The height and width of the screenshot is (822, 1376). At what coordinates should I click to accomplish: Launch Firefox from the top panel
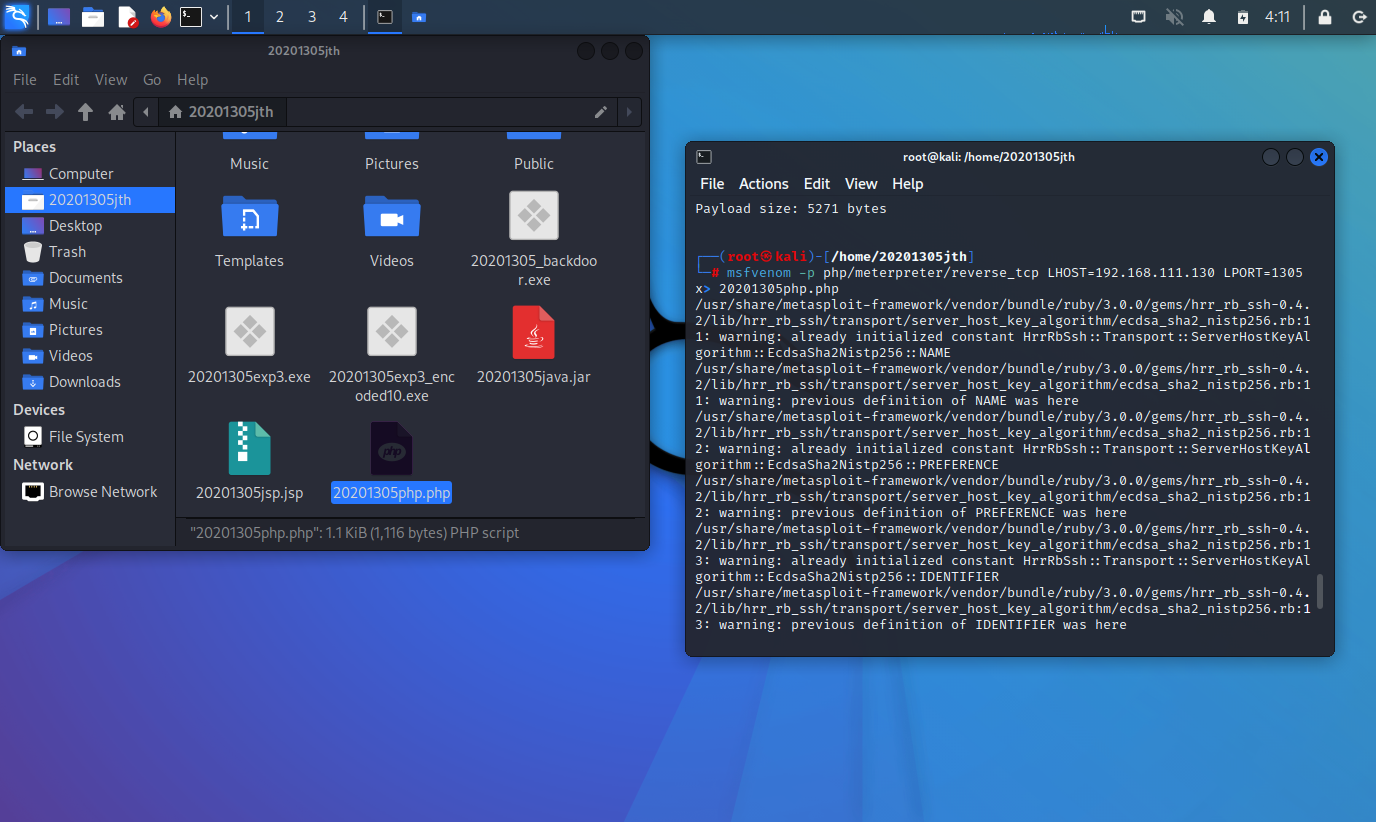click(x=160, y=17)
